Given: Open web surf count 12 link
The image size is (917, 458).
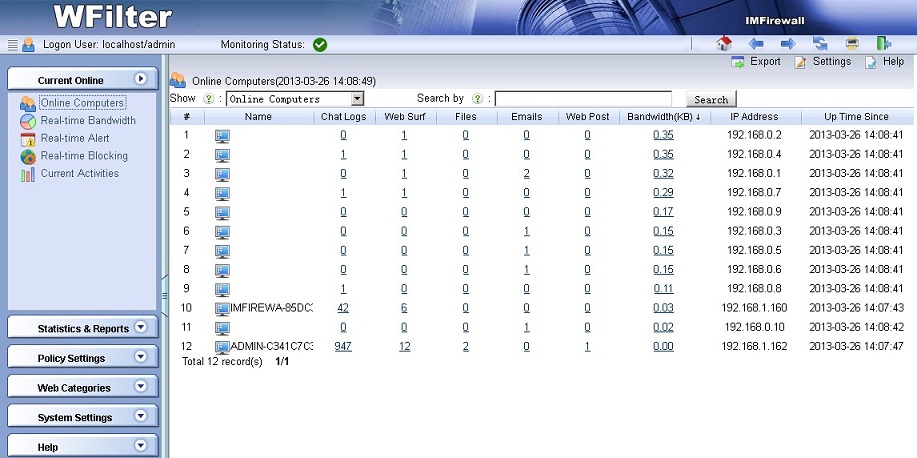Looking at the screenshot, I should tap(404, 346).
